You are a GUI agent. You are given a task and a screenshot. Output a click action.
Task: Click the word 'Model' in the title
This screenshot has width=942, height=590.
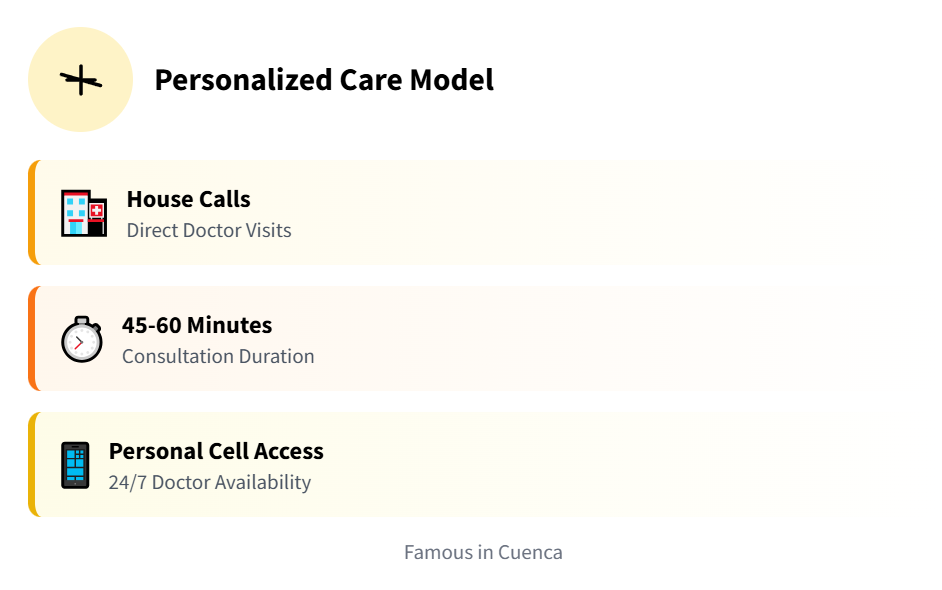tap(452, 80)
